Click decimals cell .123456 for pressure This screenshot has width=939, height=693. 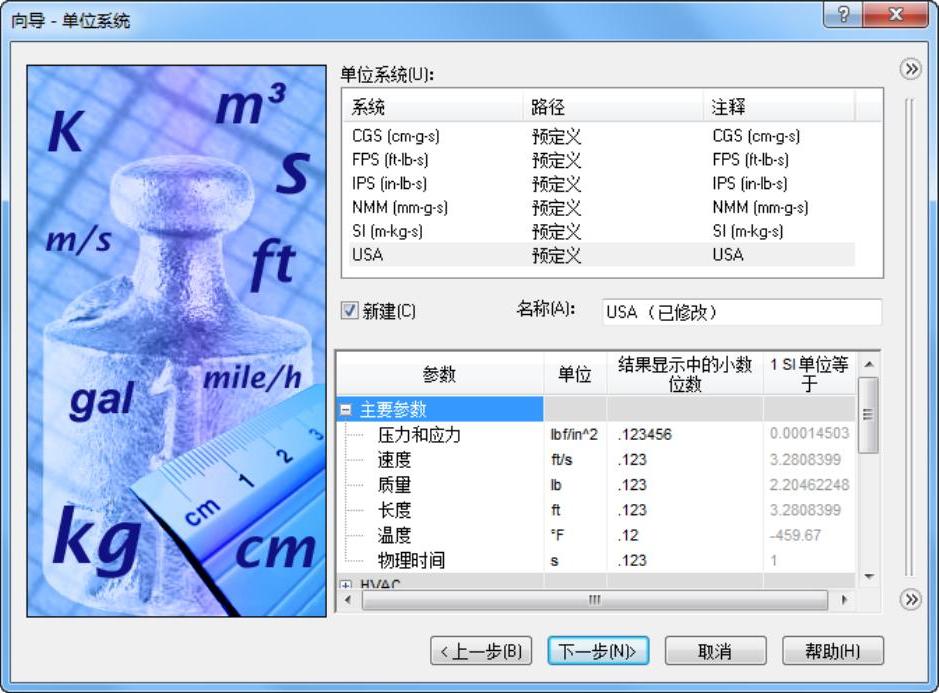point(685,434)
